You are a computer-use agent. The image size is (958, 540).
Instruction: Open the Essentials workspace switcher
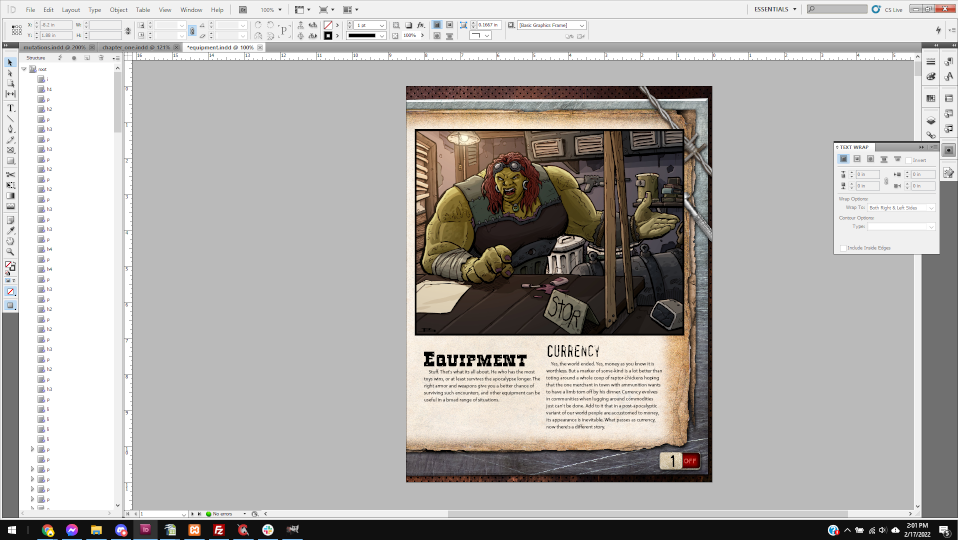point(775,9)
